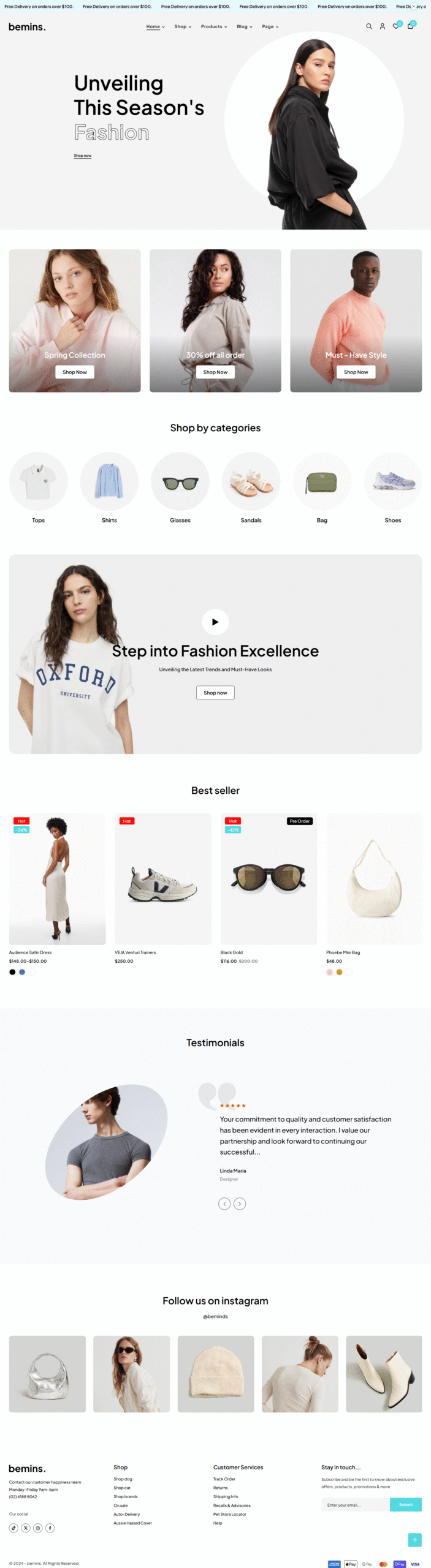Click the back-to-top arrow button
This screenshot has height=1568, width=431.
point(415,1539)
